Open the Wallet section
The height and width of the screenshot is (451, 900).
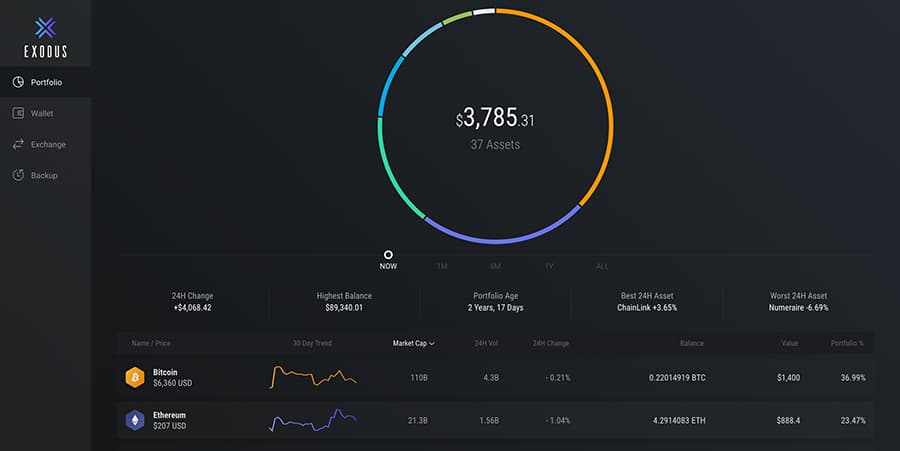pyautogui.click(x=45, y=113)
